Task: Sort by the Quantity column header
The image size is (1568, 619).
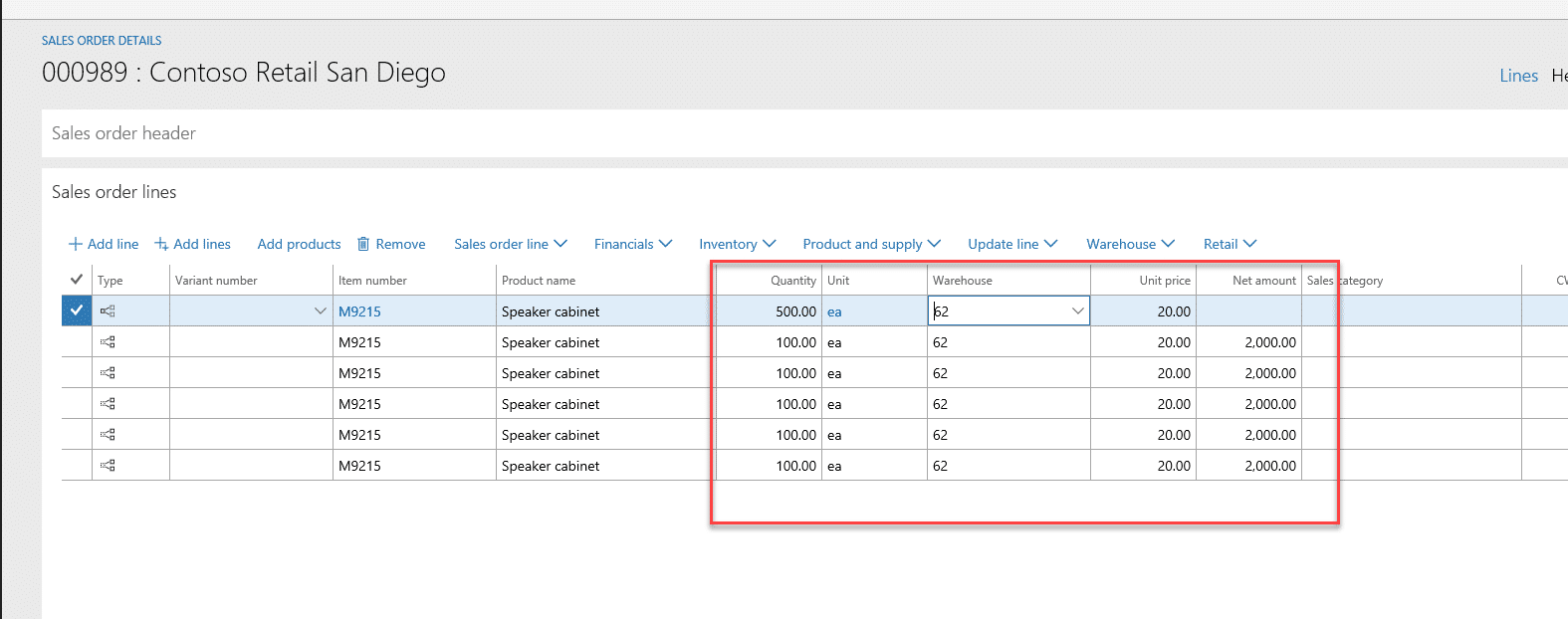Action: [x=792, y=281]
